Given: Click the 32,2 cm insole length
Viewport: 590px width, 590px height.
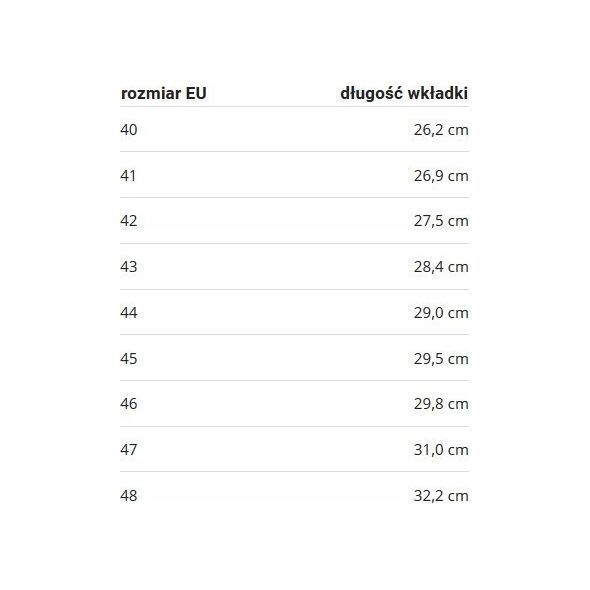Looking at the screenshot, I should tap(441, 496).
